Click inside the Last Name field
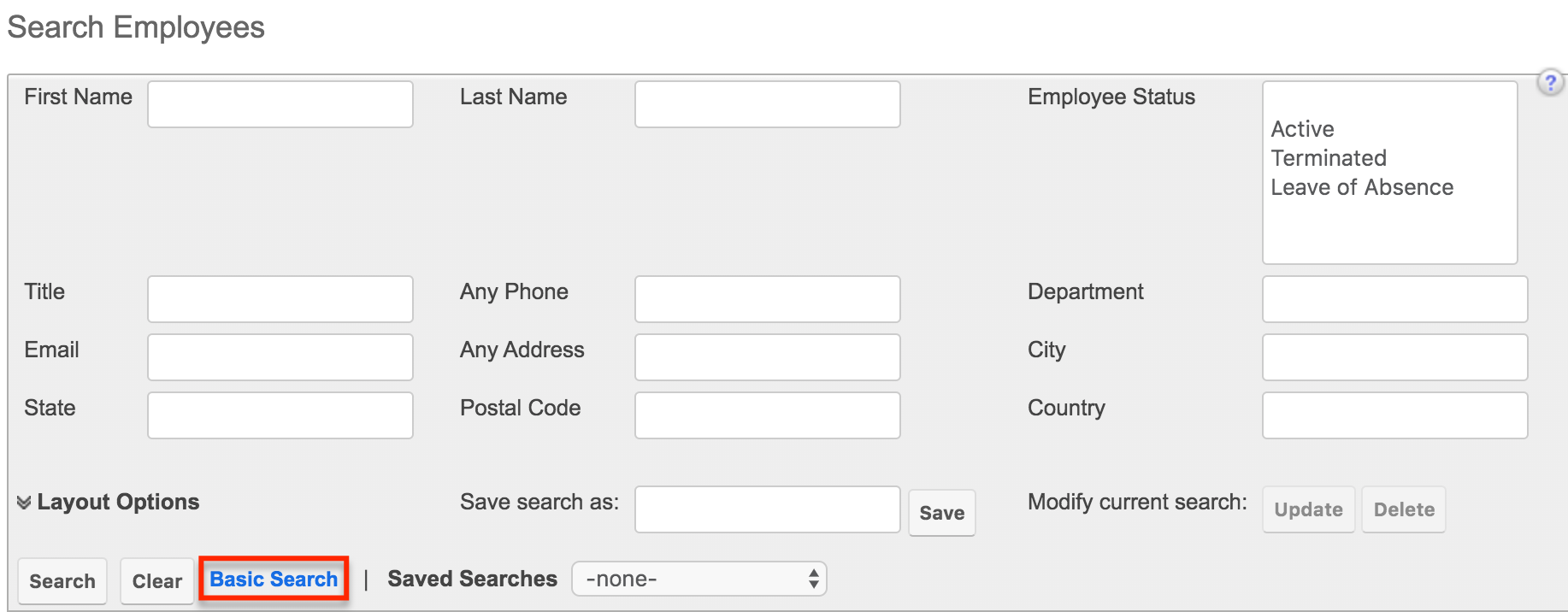The image size is (1568, 612). click(x=766, y=103)
